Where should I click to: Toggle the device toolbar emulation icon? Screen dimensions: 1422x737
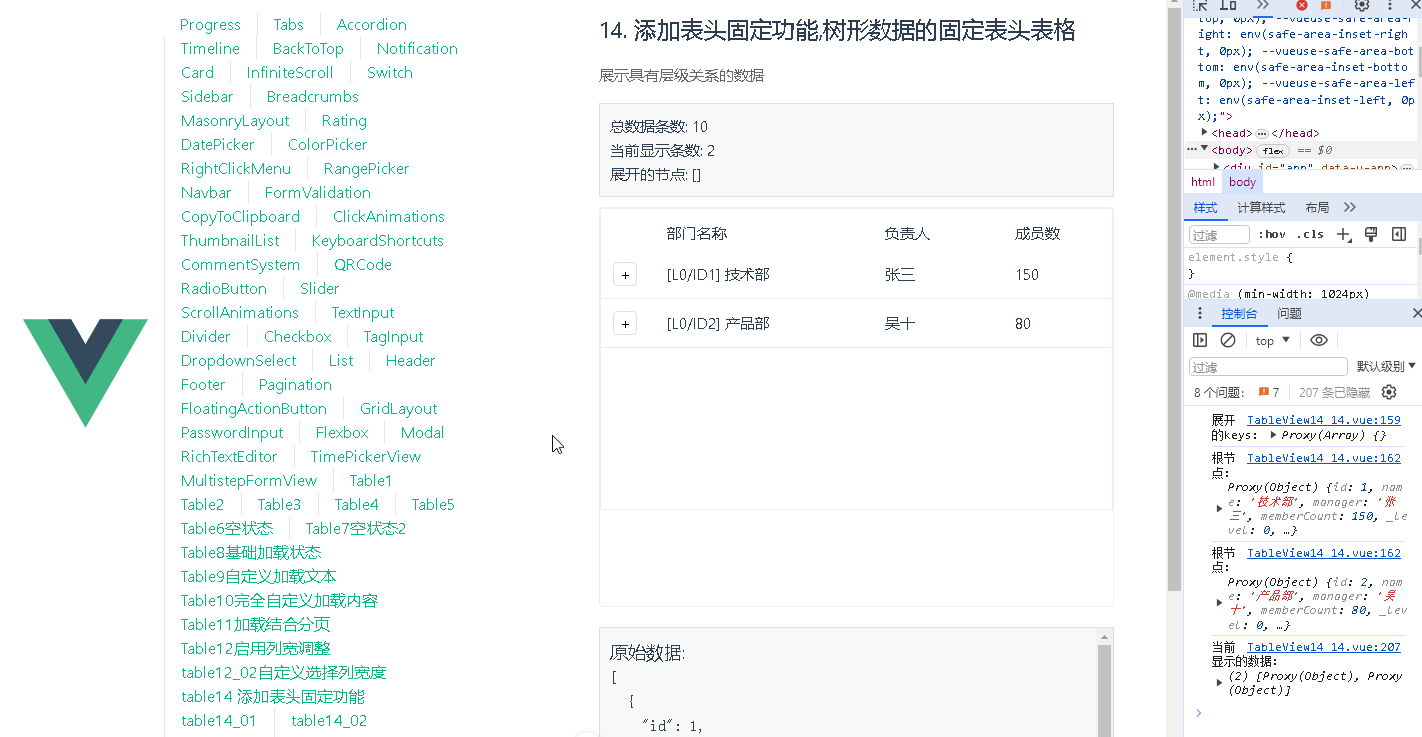(x=1228, y=7)
